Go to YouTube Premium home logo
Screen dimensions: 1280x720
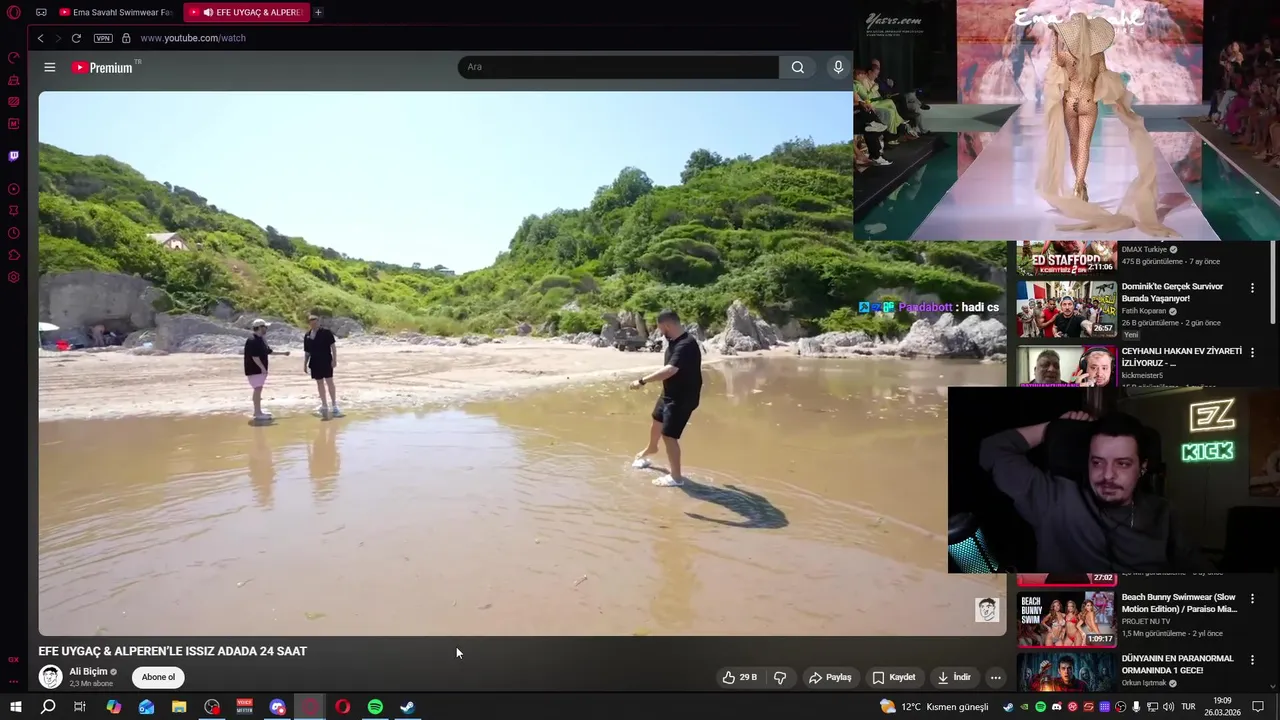(x=102, y=67)
